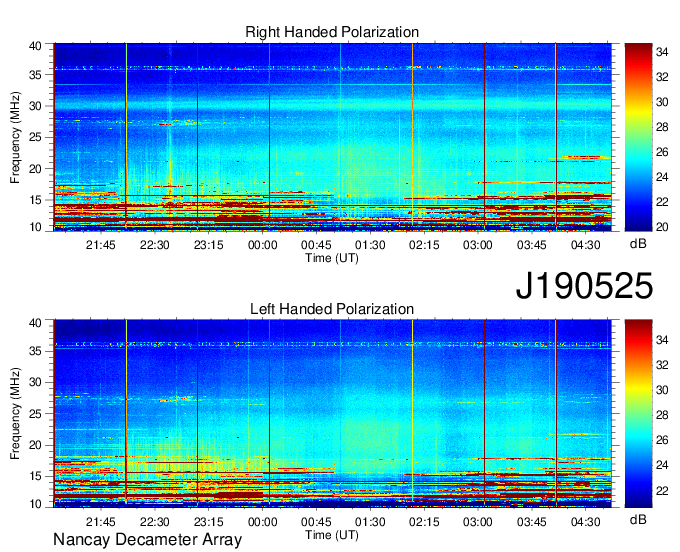This screenshot has height=552, width=680.
Task: Click the 22:30 time tick on top plot
Action: coord(154,245)
